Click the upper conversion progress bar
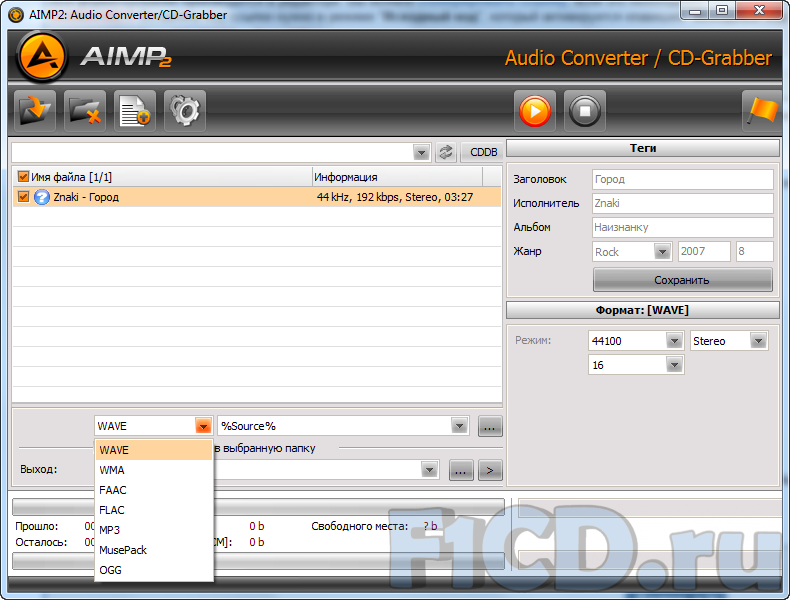 (x=258, y=507)
